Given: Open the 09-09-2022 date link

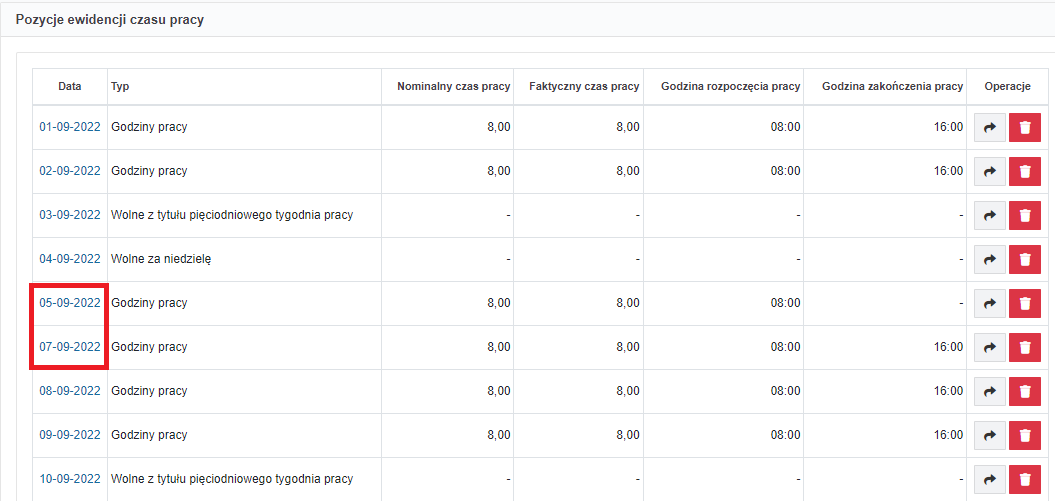Looking at the screenshot, I should click(70, 435).
